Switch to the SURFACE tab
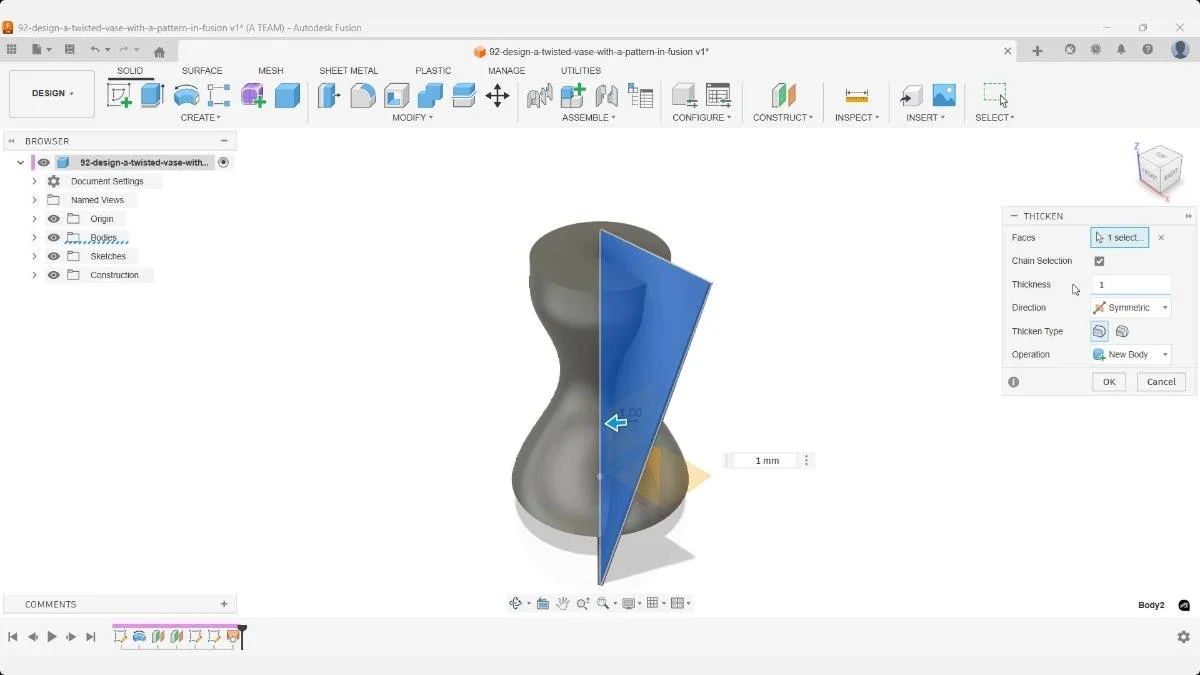This screenshot has height=675, width=1200. point(202,70)
